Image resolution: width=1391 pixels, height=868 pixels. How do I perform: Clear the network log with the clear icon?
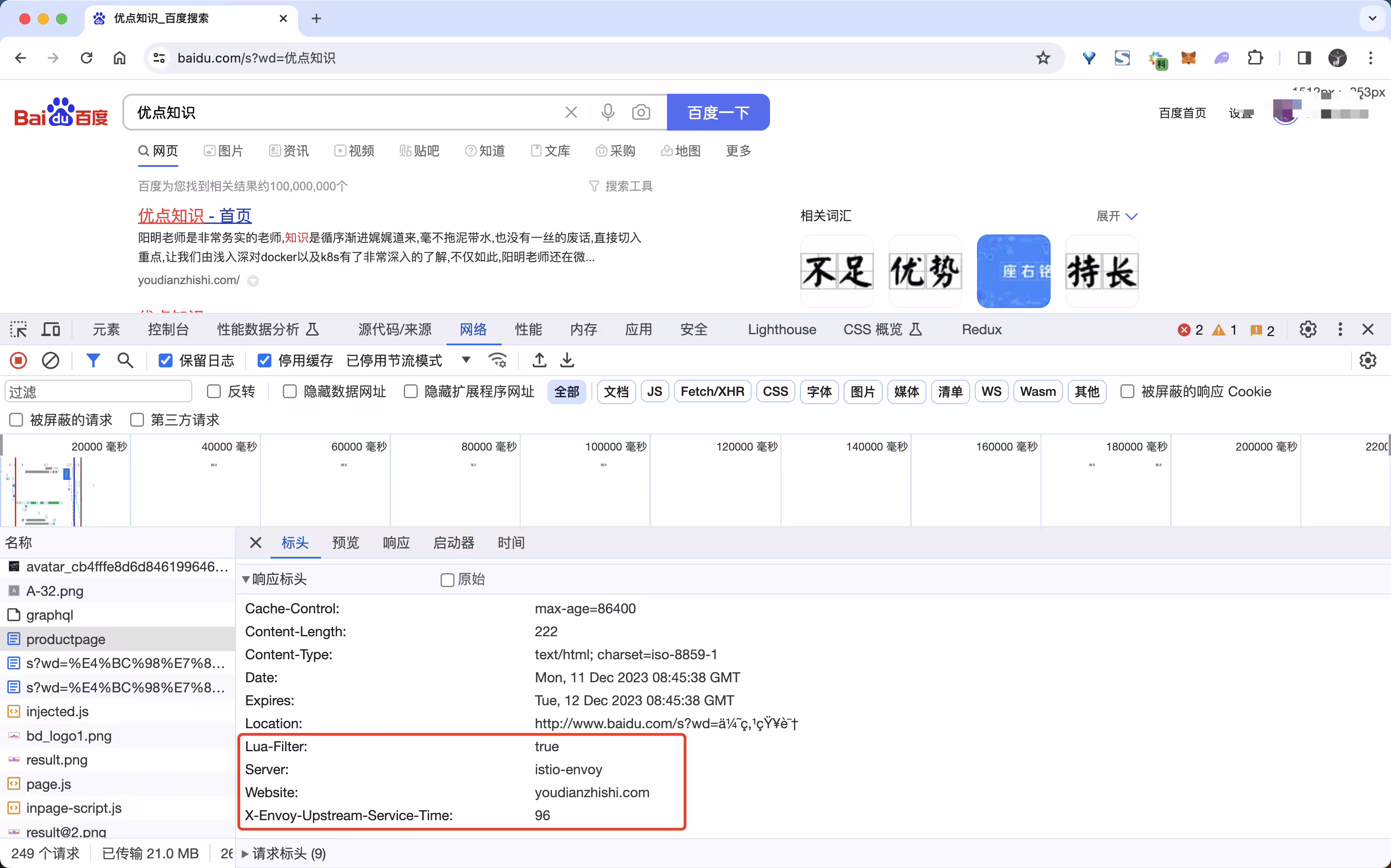pyautogui.click(x=51, y=360)
